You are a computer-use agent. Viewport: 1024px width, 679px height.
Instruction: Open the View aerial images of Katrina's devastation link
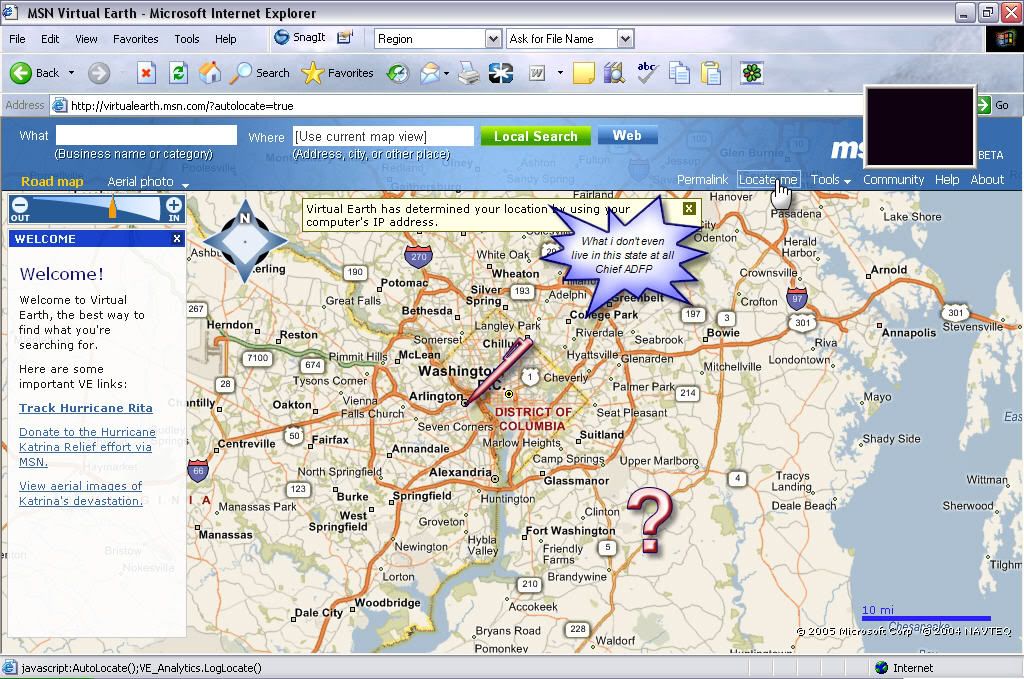point(81,494)
